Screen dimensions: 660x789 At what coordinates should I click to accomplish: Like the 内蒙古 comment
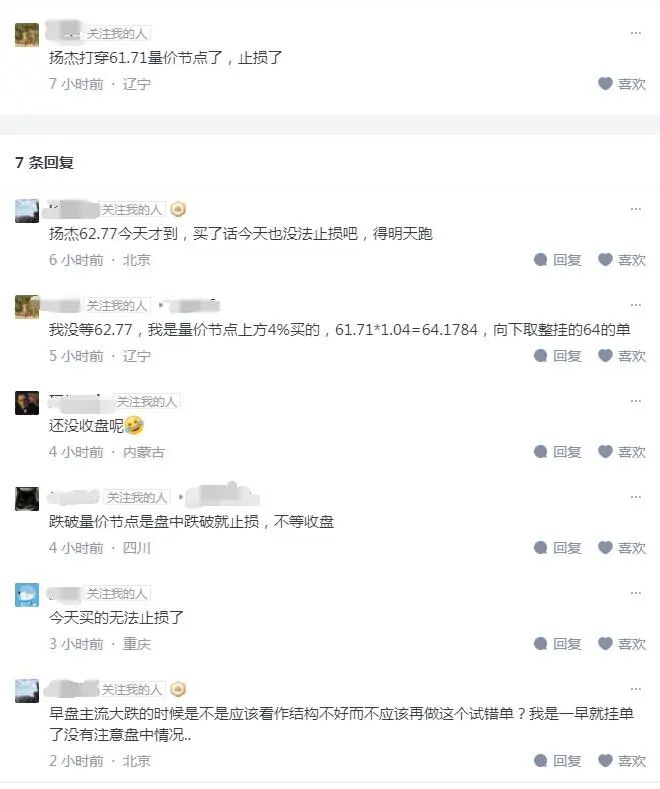pos(622,452)
